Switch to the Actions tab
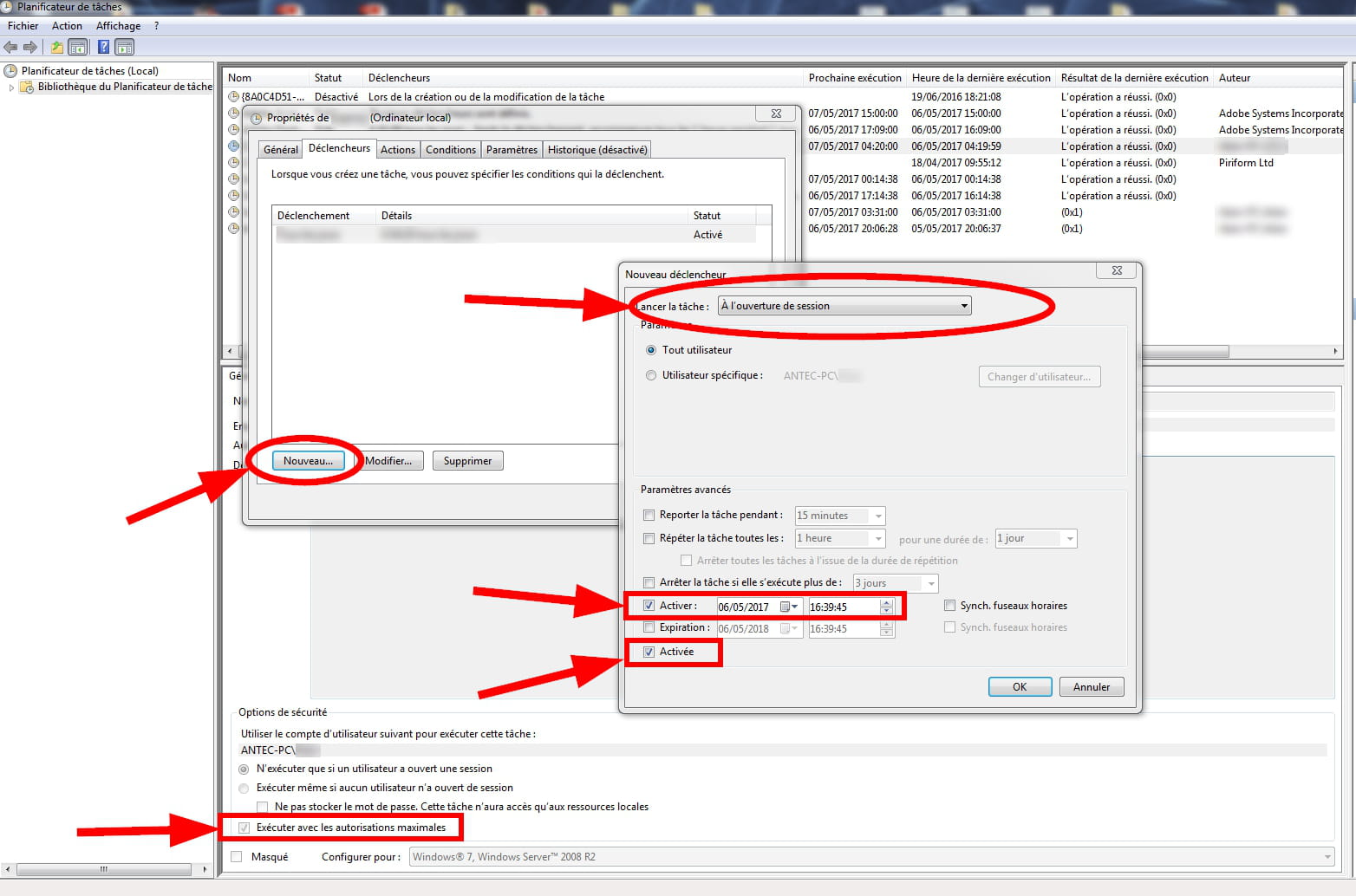The height and width of the screenshot is (896, 1356). pos(398,149)
